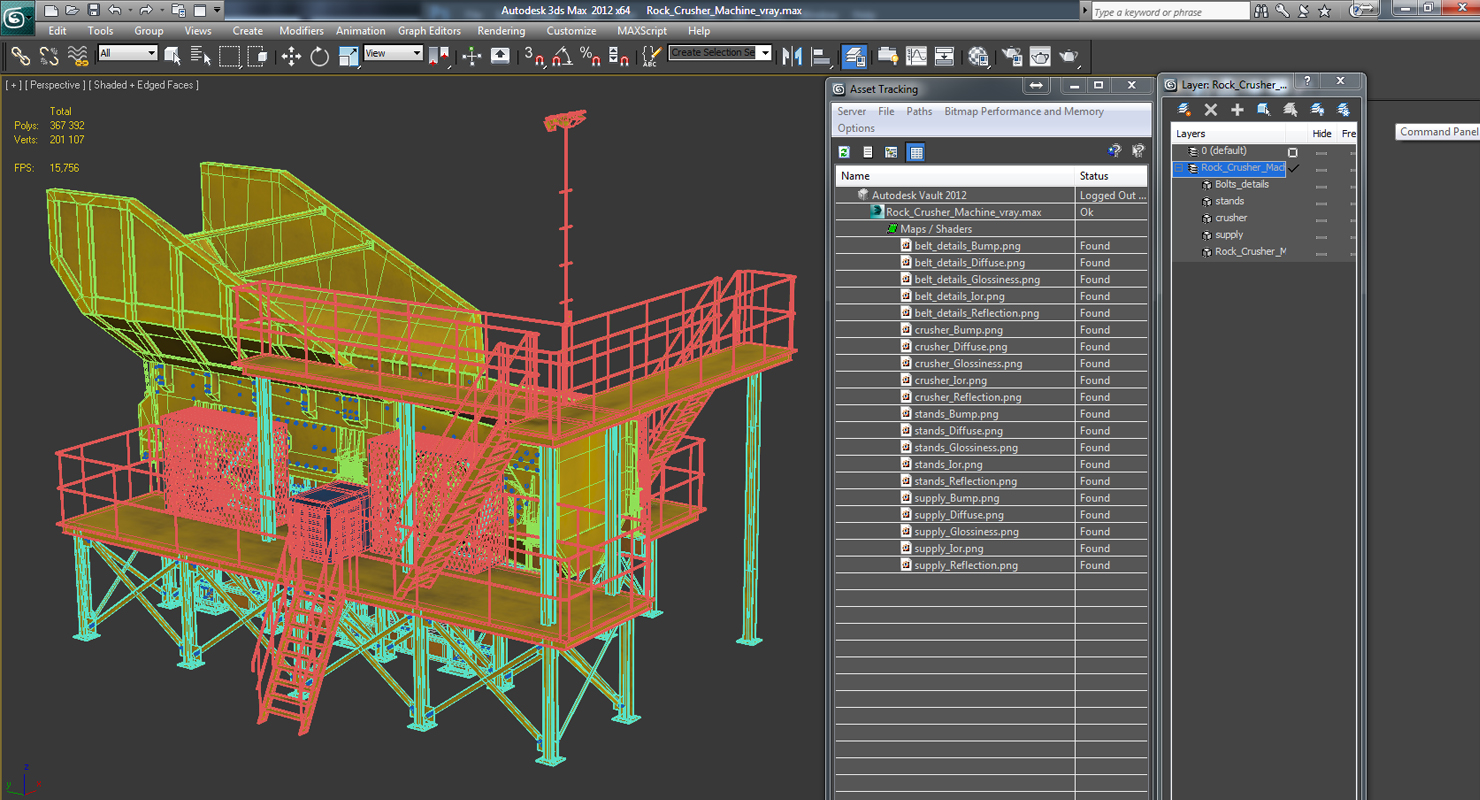
Task: Toggle Window/Crossing selection mode
Action: [x=257, y=56]
